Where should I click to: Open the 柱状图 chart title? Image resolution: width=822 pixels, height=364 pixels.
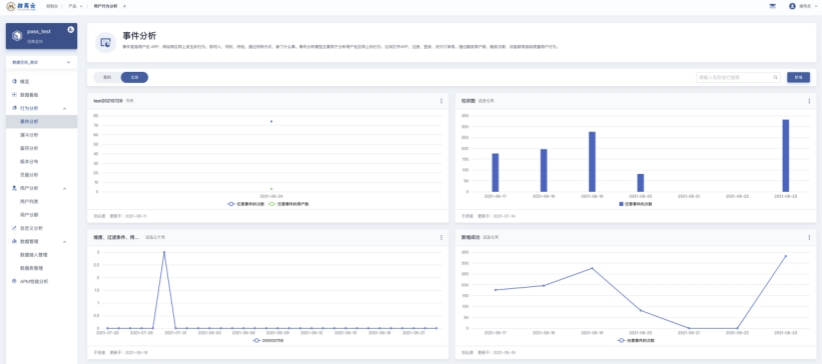click(x=468, y=101)
